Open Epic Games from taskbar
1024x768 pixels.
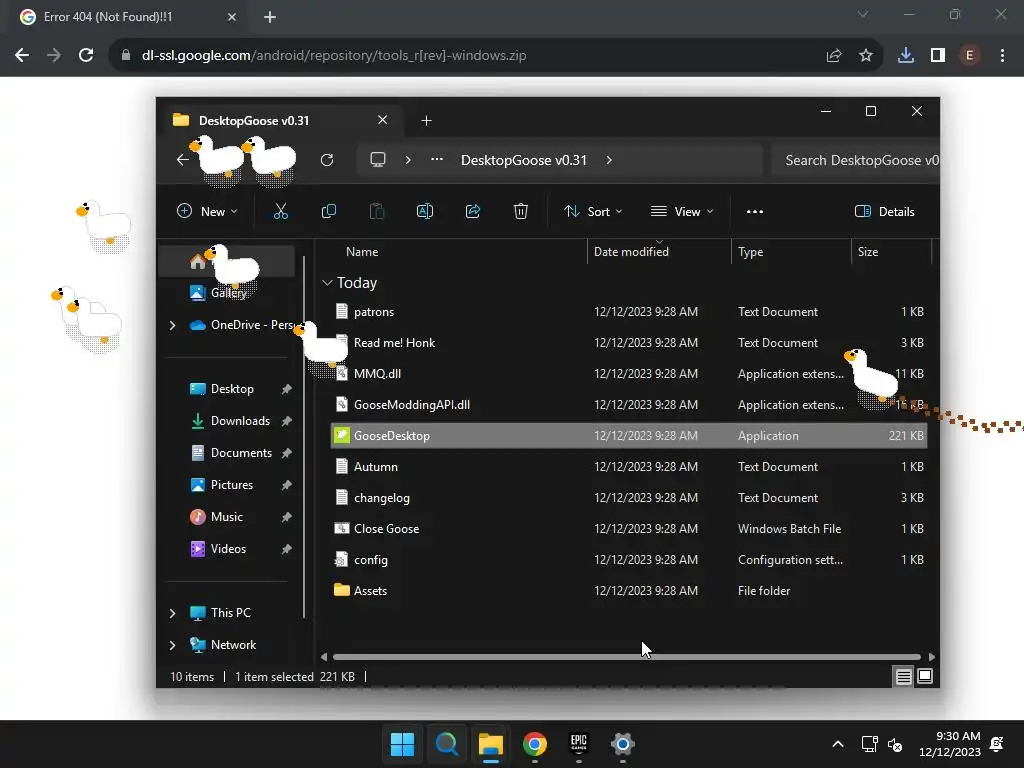[579, 744]
